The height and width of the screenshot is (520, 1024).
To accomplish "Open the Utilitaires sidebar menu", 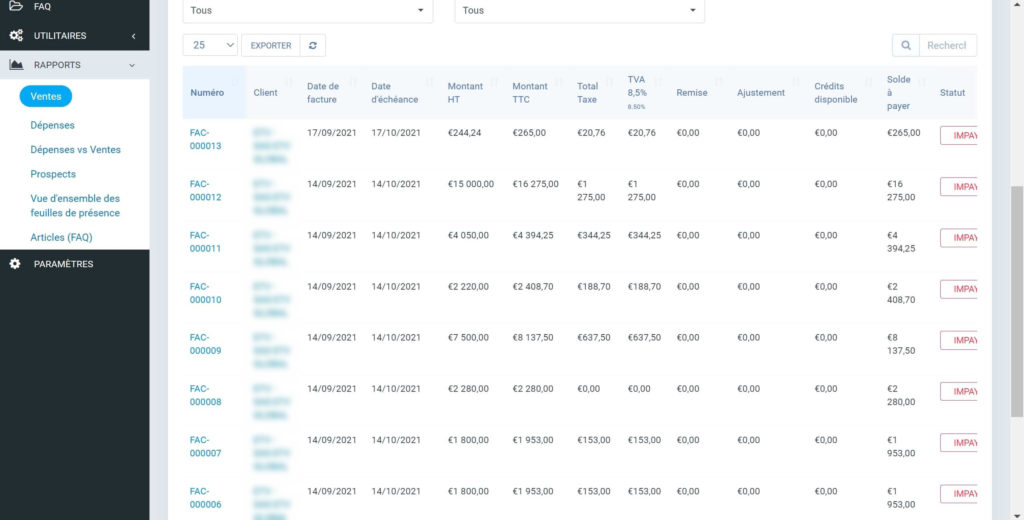I will (74, 36).
